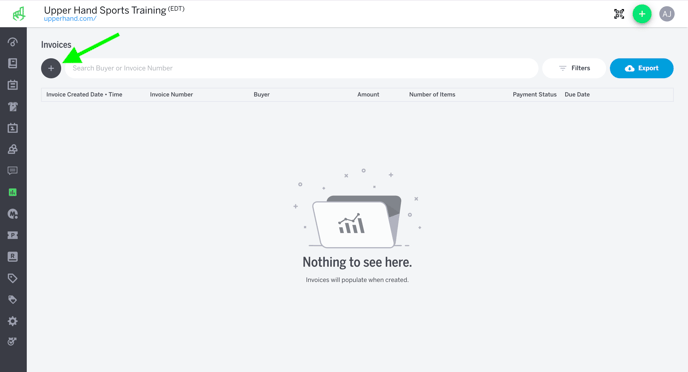The image size is (688, 372).
Task: Open the chat messages icon in sidebar
Action: coord(13,171)
